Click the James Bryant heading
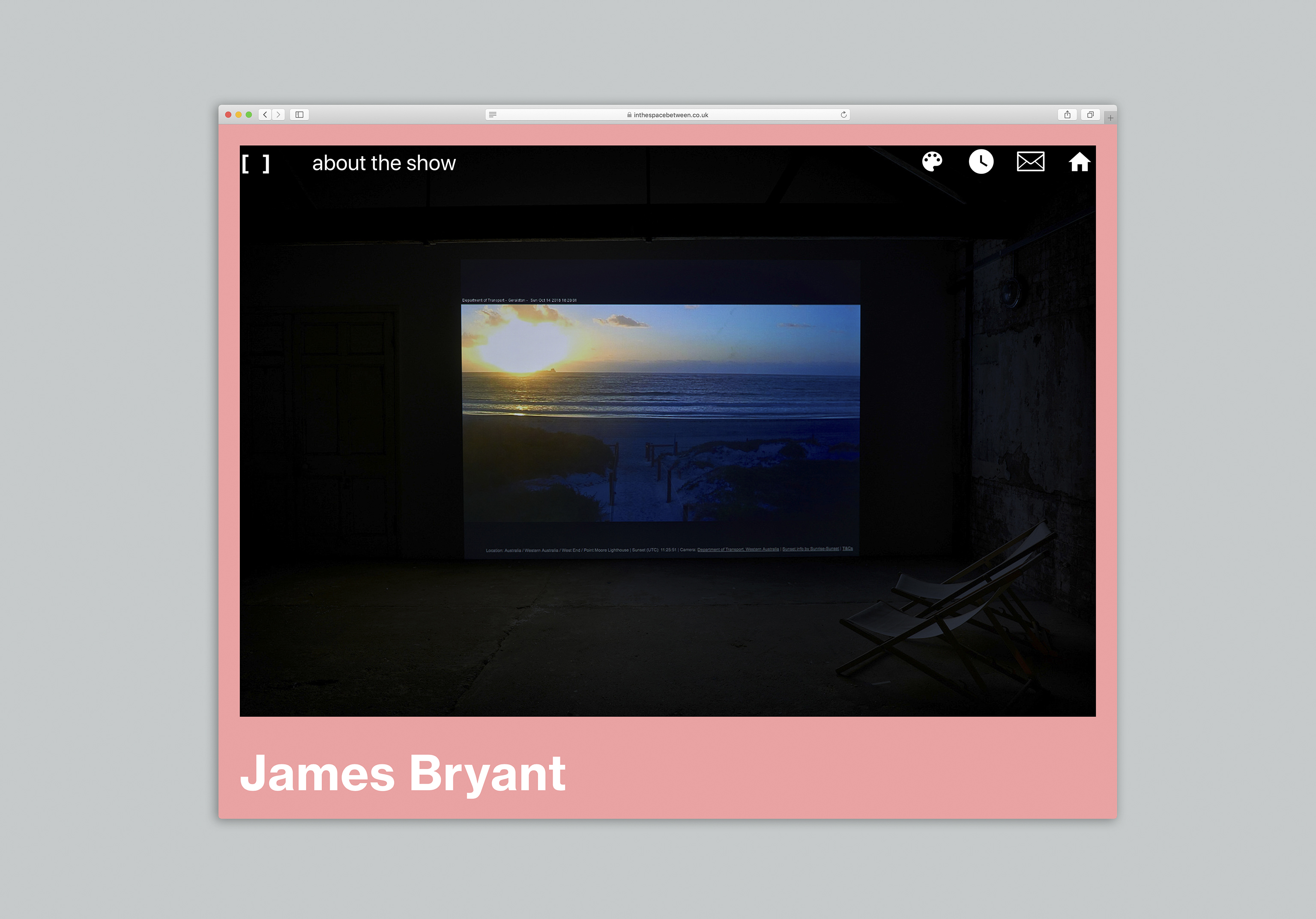This screenshot has height=919, width=1316. (x=402, y=773)
